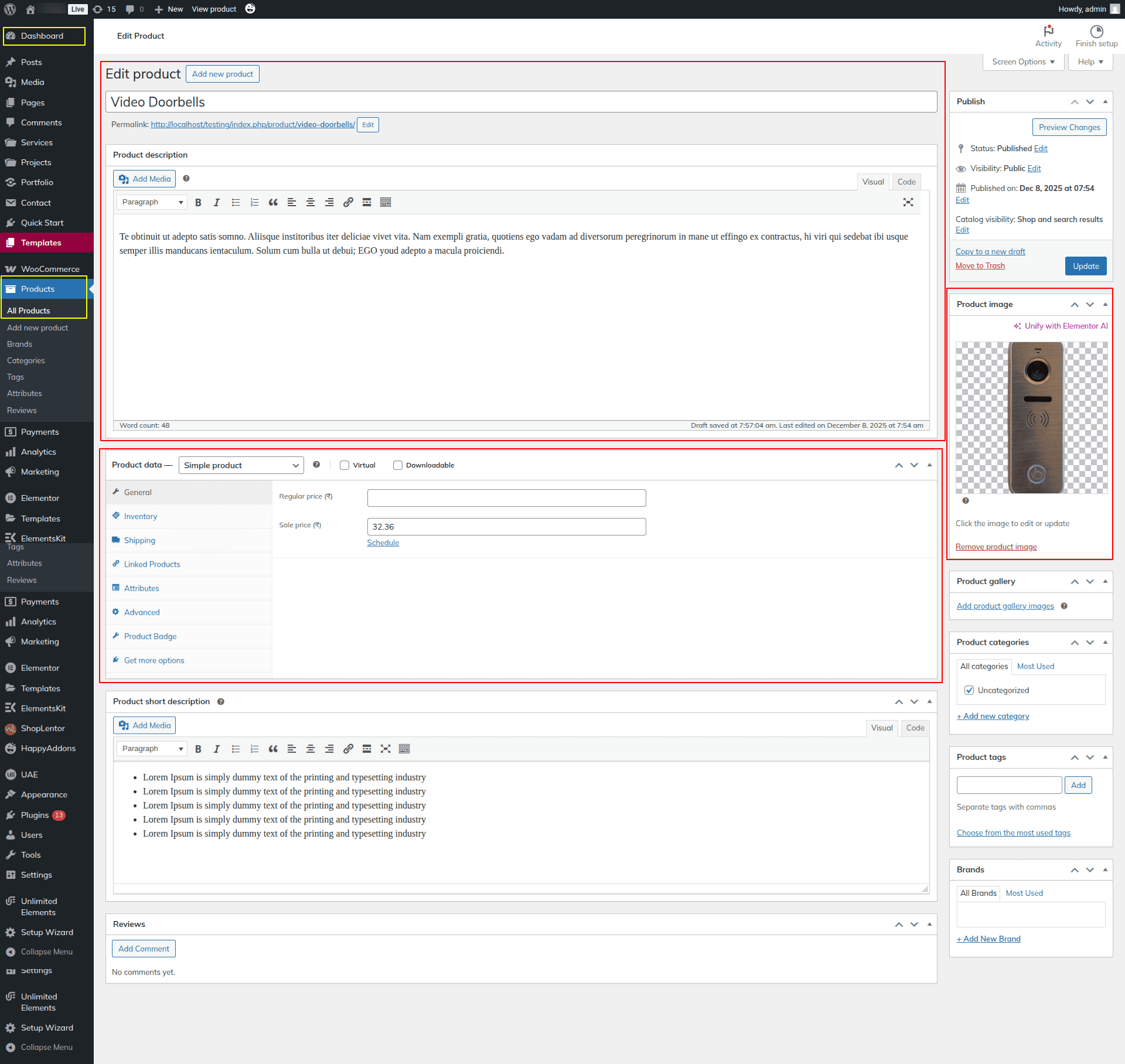1125x1064 pixels.
Task: Enable the Virtual checkbox
Action: tap(345, 465)
